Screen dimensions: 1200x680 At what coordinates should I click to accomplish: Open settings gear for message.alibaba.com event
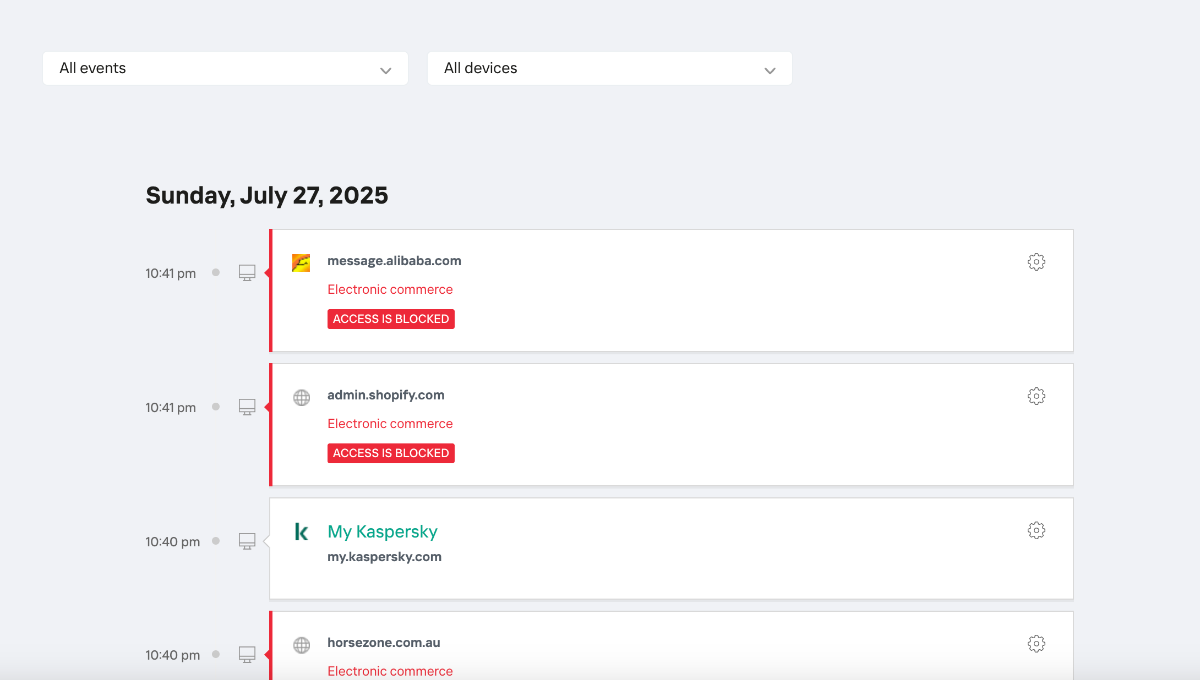click(x=1036, y=262)
